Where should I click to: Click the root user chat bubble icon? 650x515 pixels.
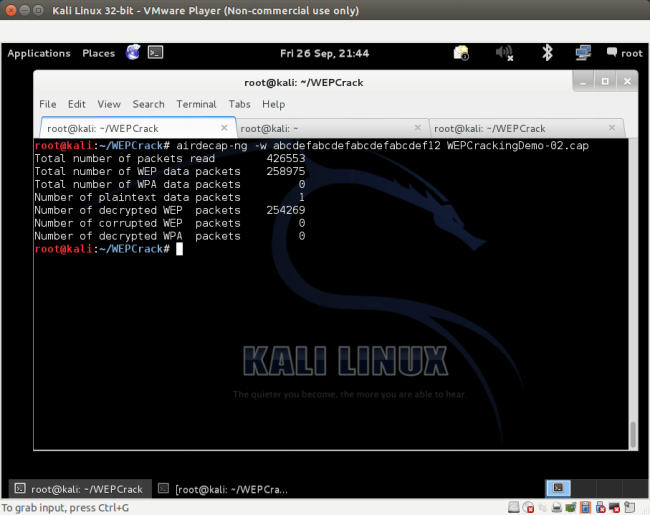(612, 53)
